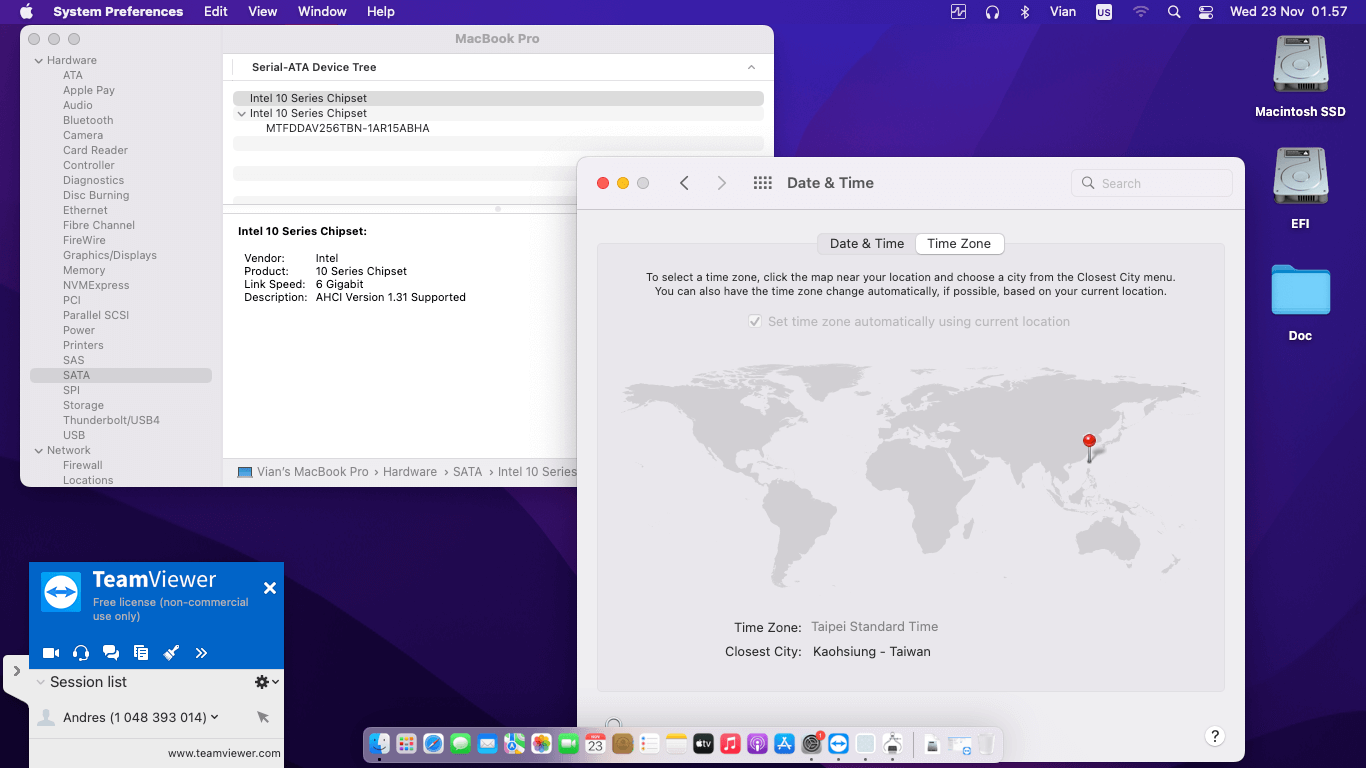1366x768 pixels.
Task: Click the headphones icon in the menu bar
Action: pos(992,12)
